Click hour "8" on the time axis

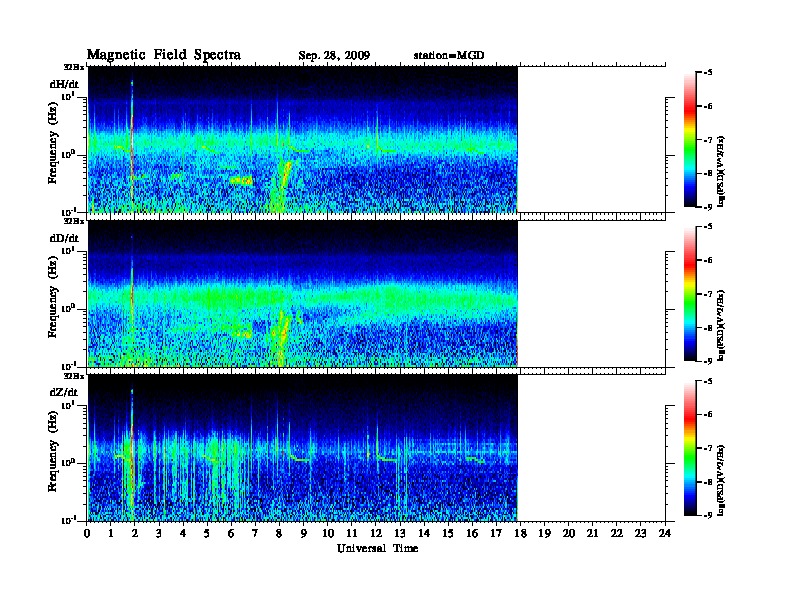point(279,534)
